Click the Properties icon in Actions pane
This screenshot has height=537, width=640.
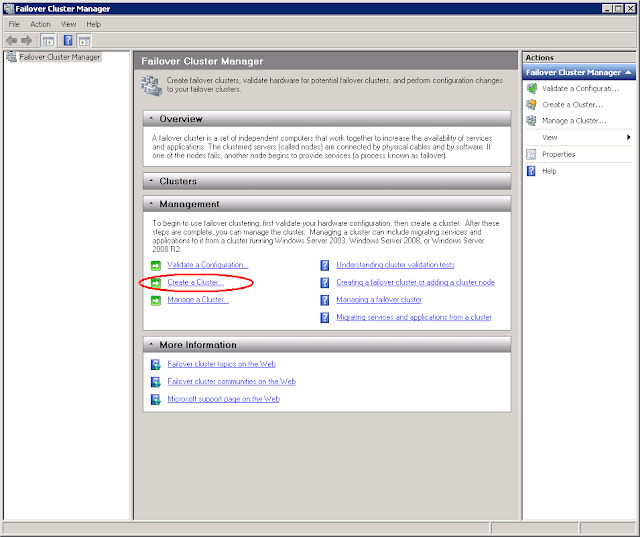pyautogui.click(x=531, y=154)
